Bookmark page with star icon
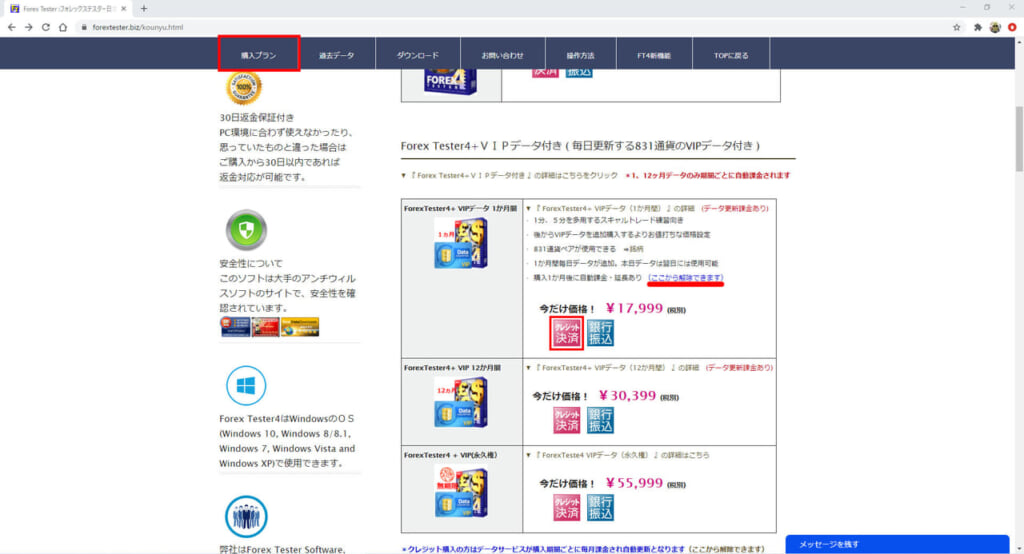1024x554 pixels. (957, 27)
